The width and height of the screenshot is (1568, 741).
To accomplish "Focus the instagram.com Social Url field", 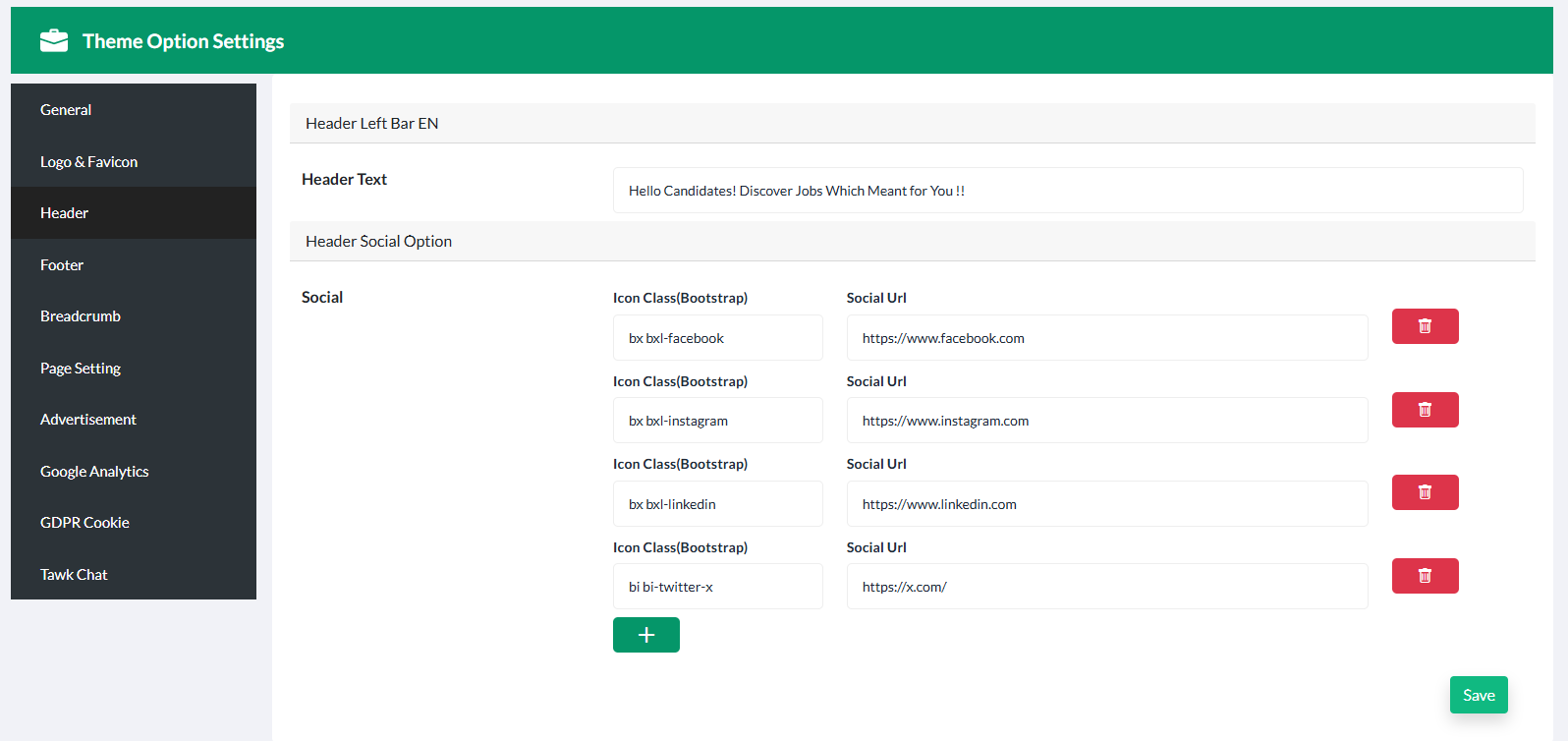I will pos(1106,421).
